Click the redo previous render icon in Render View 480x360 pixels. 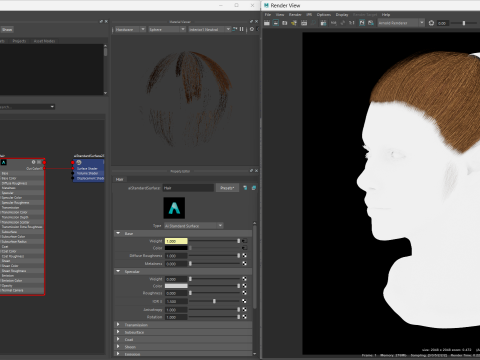coord(267,23)
